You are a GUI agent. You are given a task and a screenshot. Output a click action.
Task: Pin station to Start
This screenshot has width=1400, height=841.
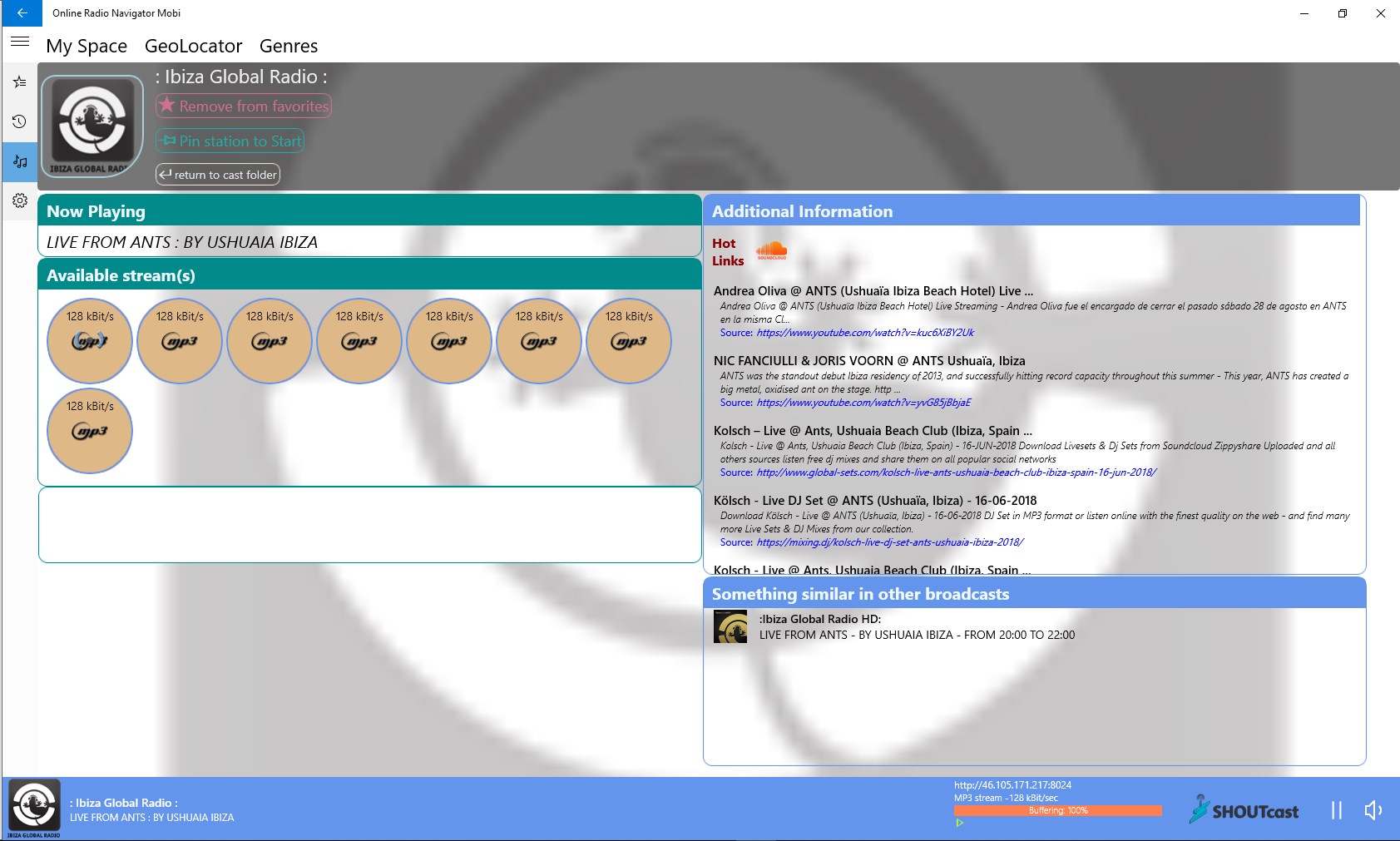[x=230, y=141]
